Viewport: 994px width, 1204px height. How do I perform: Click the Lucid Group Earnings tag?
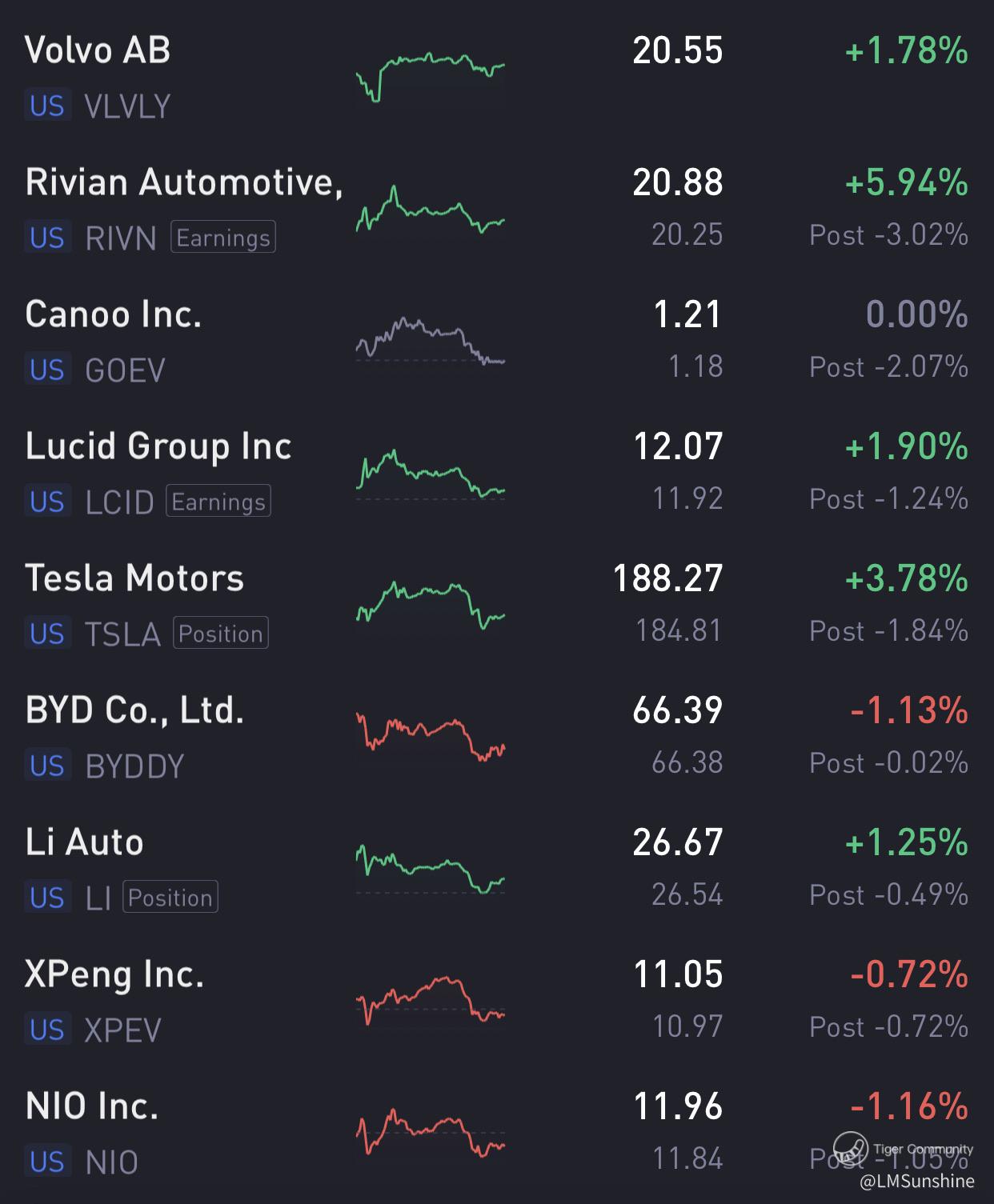(218, 502)
